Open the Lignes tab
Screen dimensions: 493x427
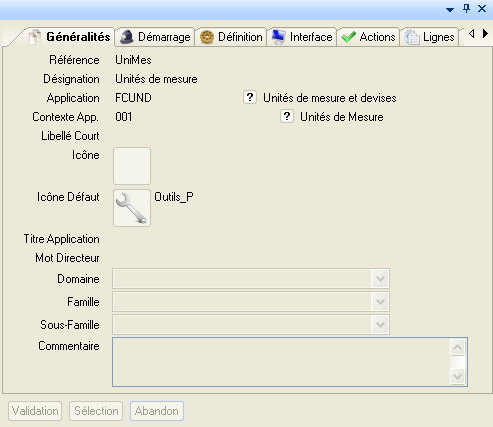(x=429, y=37)
